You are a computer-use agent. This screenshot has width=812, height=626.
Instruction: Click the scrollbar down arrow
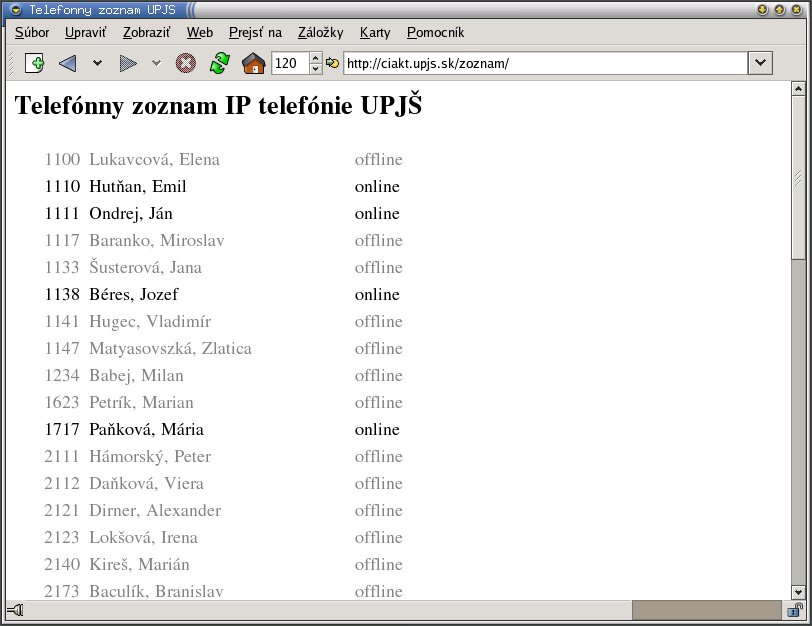click(798, 592)
